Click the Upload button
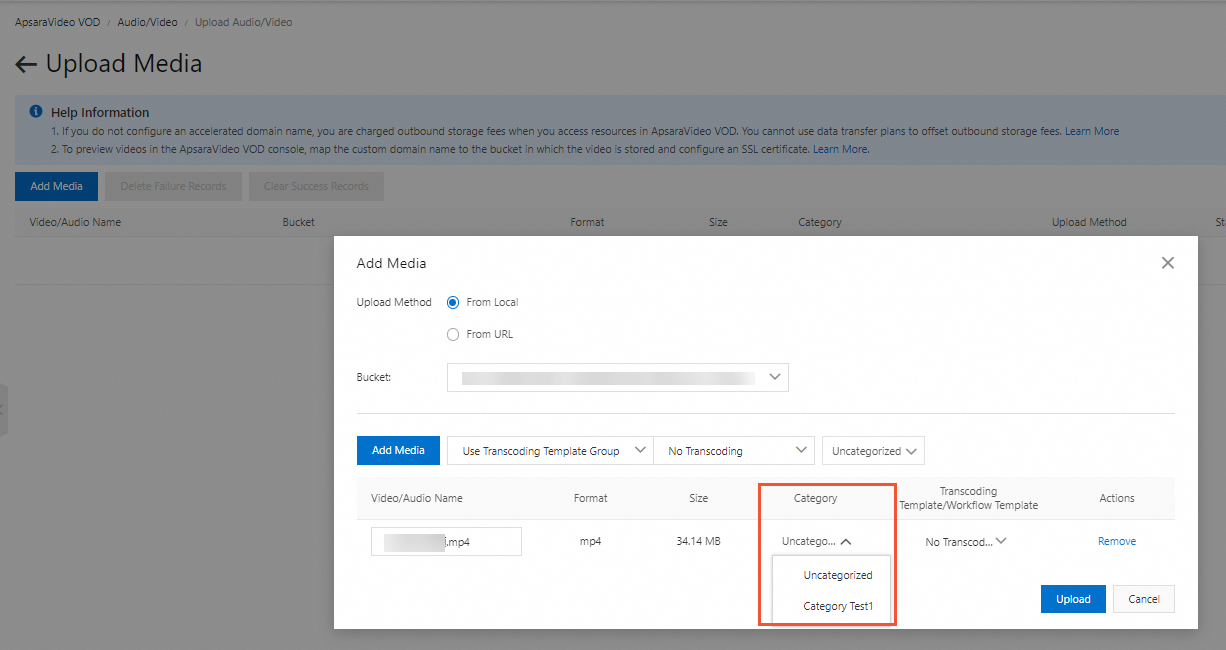The height and width of the screenshot is (650, 1226). pos(1073,599)
